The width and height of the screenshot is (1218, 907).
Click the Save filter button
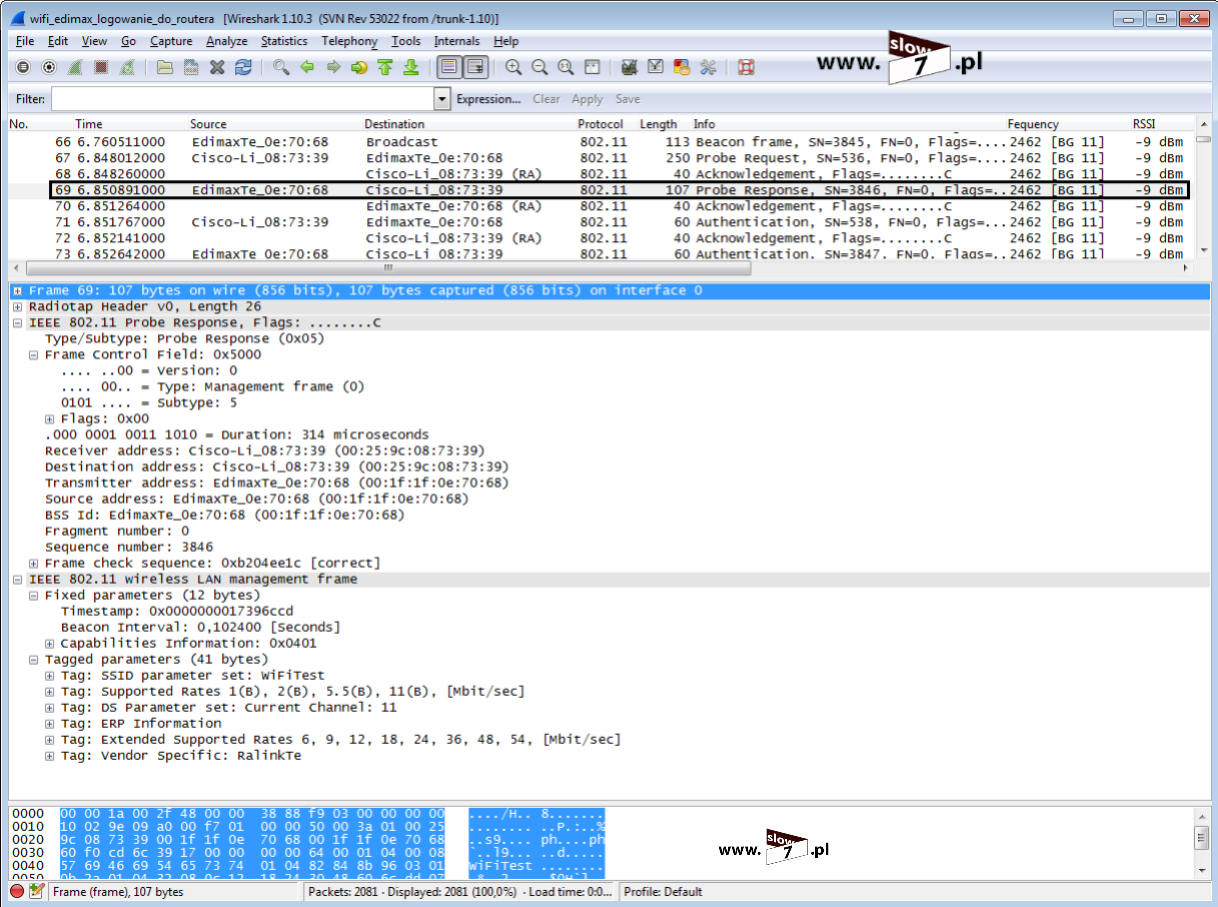tap(627, 99)
